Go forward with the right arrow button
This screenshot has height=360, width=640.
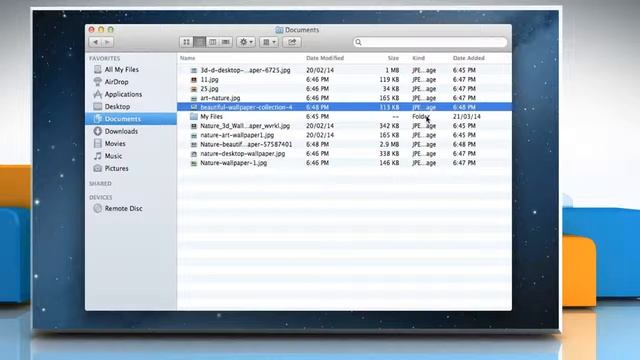[107, 42]
